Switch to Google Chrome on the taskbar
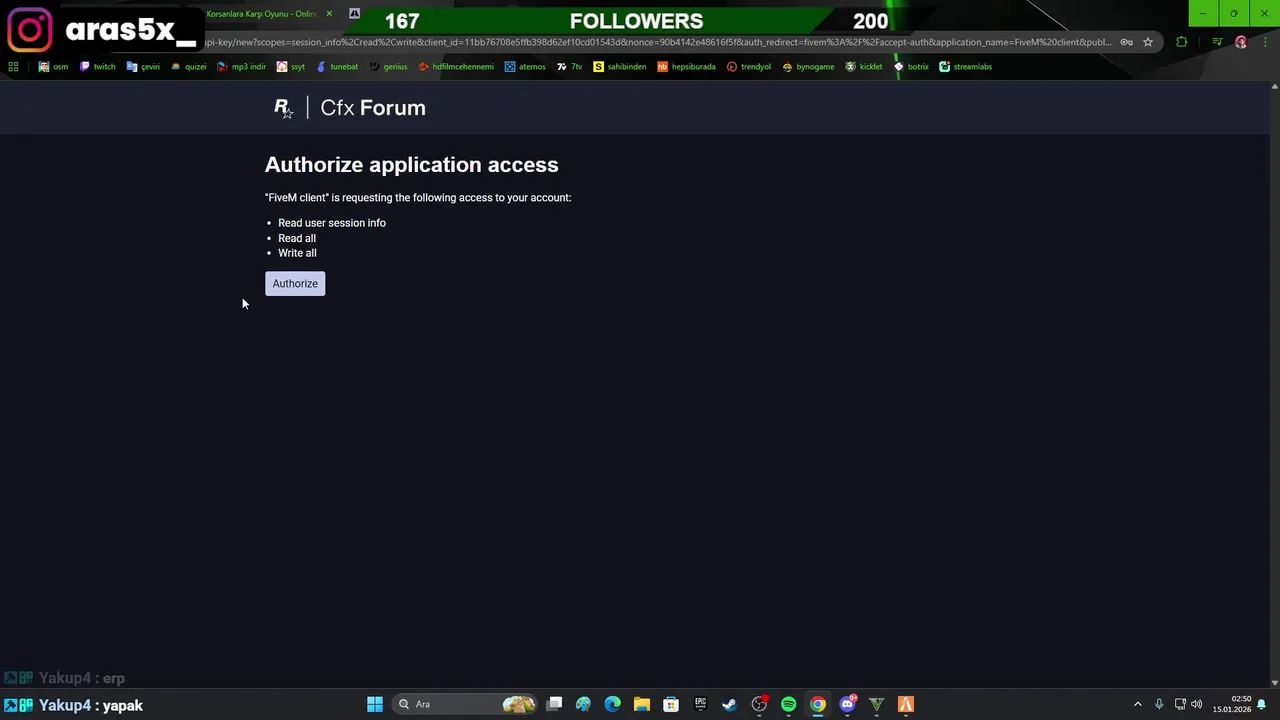Image resolution: width=1280 pixels, height=720 pixels. pos(818,705)
